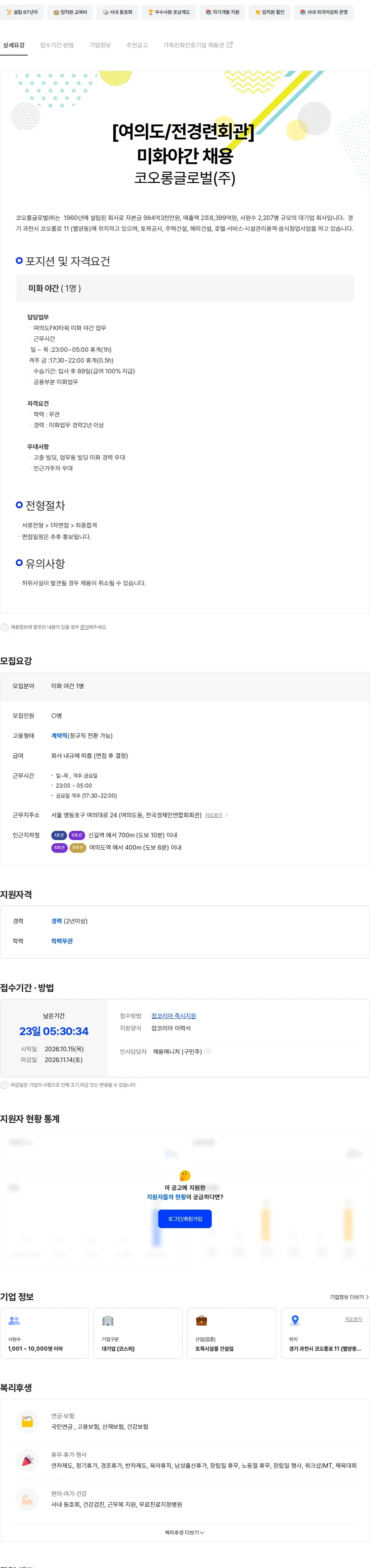Click the 5호선 badge for 신길역
The width and height of the screenshot is (370, 1568).
(77, 835)
